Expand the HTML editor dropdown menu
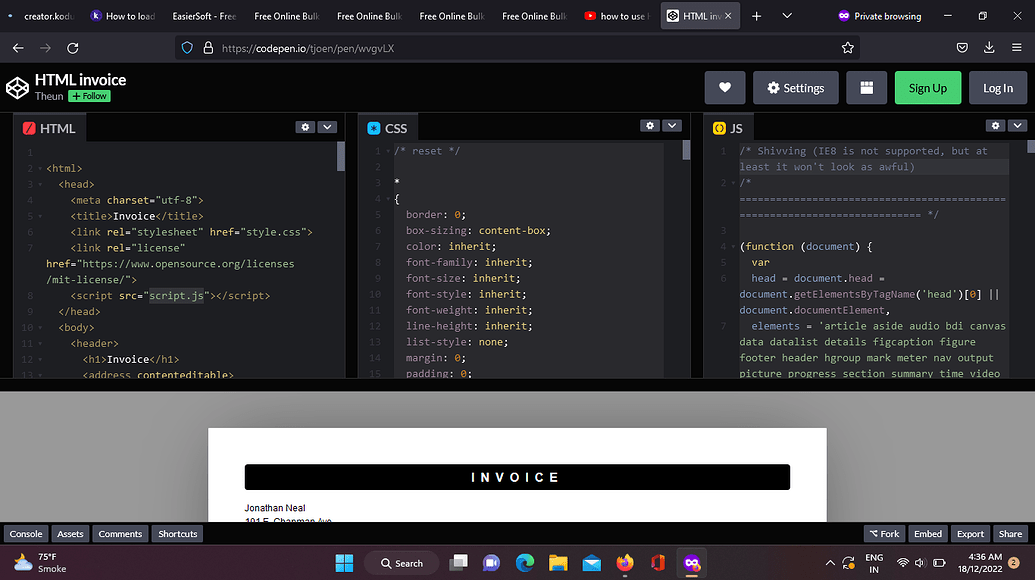 327,127
